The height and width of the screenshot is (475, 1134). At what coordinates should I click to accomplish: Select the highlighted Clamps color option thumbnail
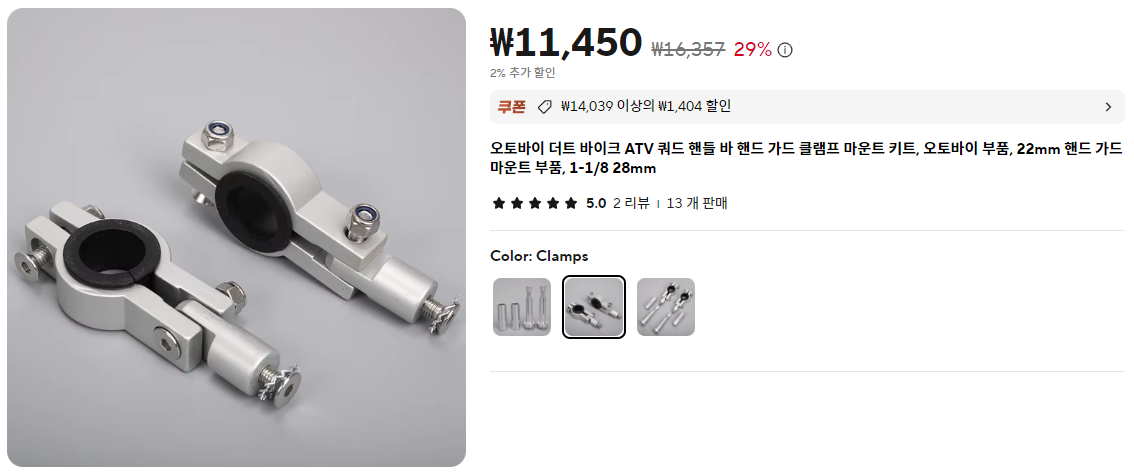tap(594, 307)
